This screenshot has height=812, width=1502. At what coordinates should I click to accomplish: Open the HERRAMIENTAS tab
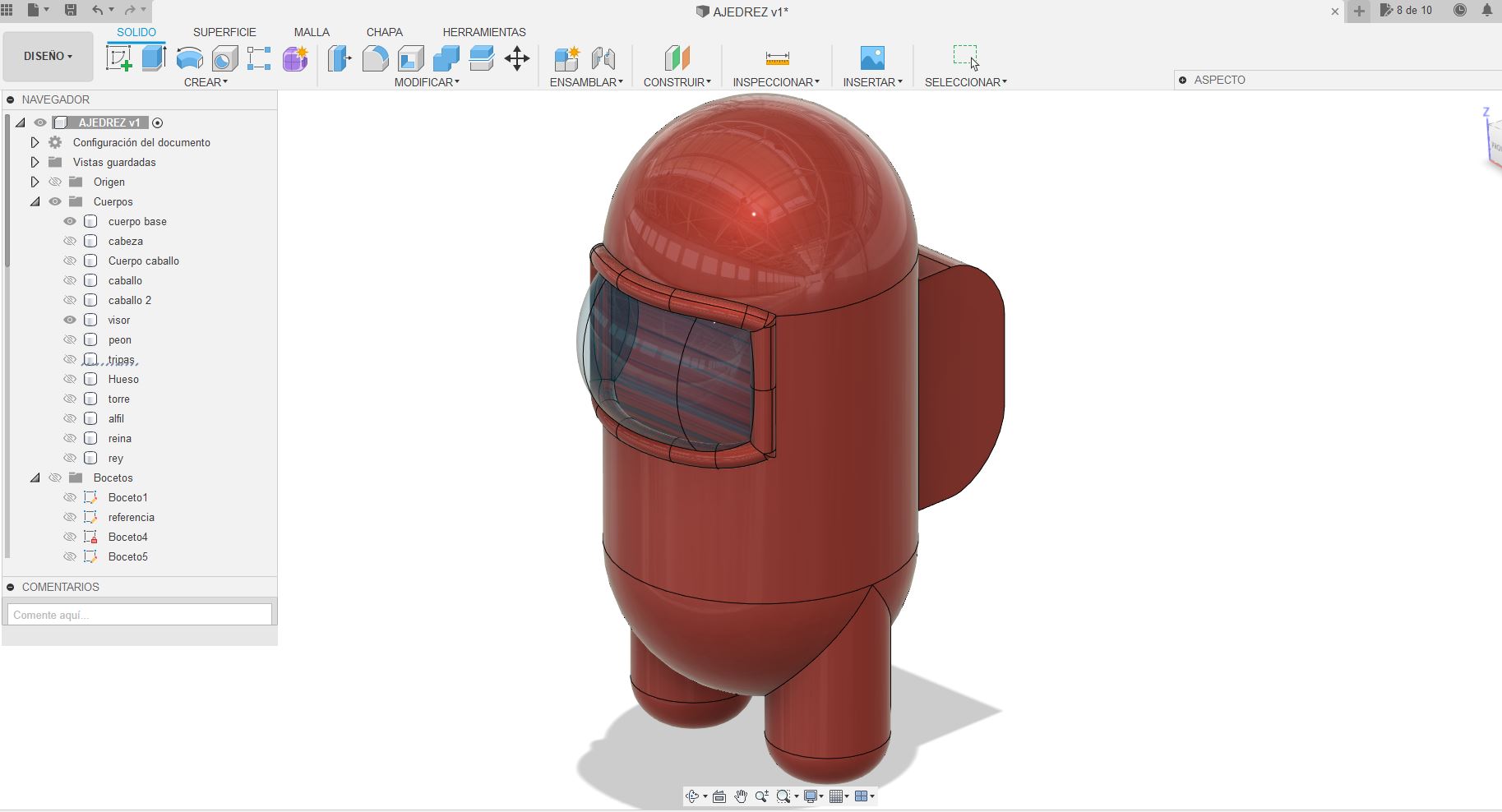[484, 32]
